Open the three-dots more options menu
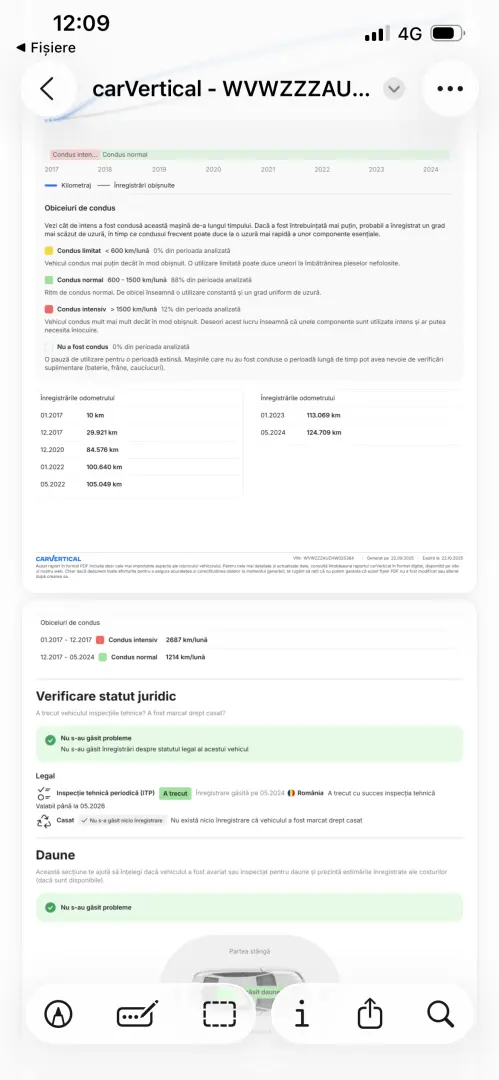The image size is (499, 1080). pos(450,89)
